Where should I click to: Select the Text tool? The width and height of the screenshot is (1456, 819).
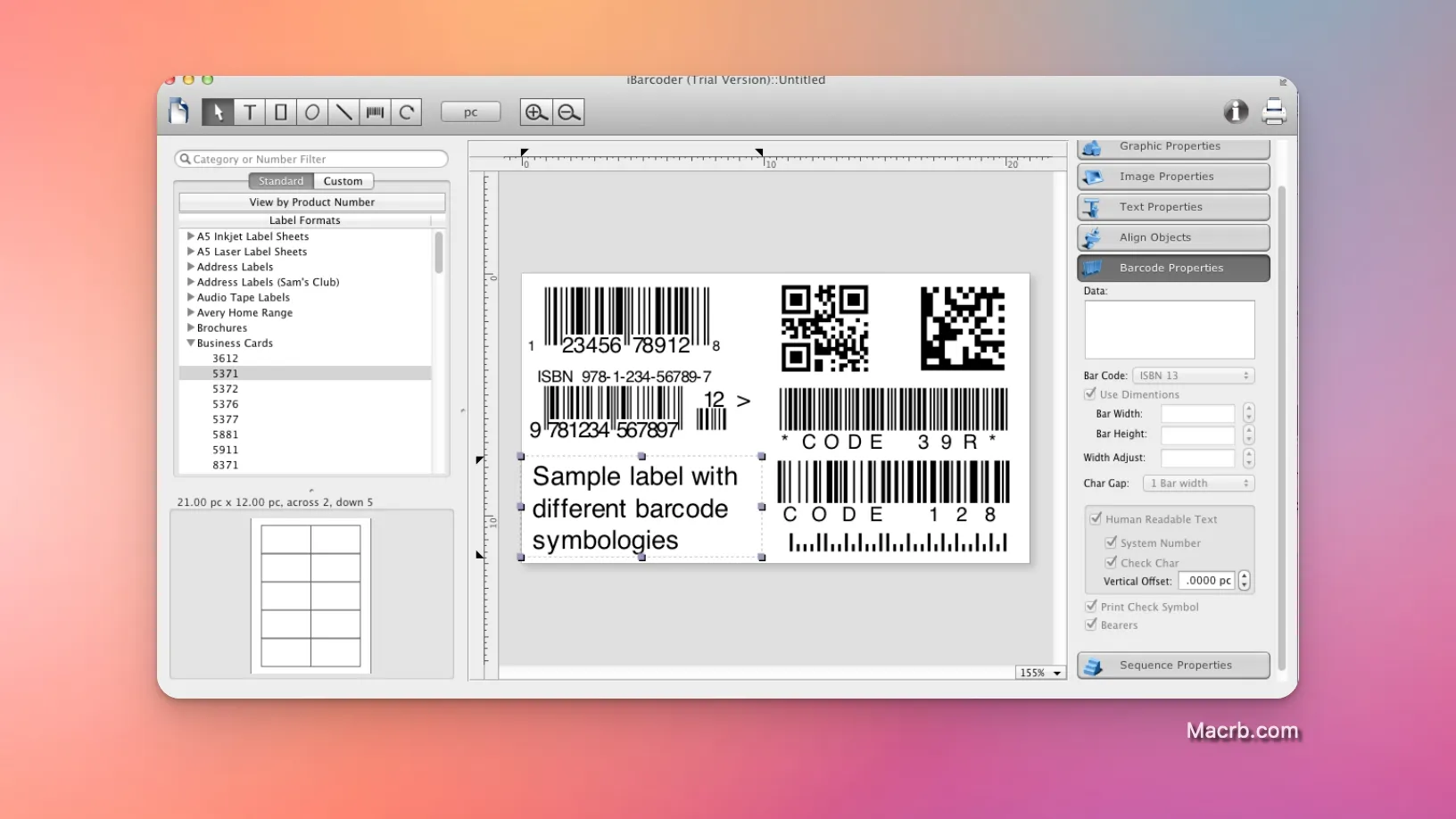[x=250, y=112]
